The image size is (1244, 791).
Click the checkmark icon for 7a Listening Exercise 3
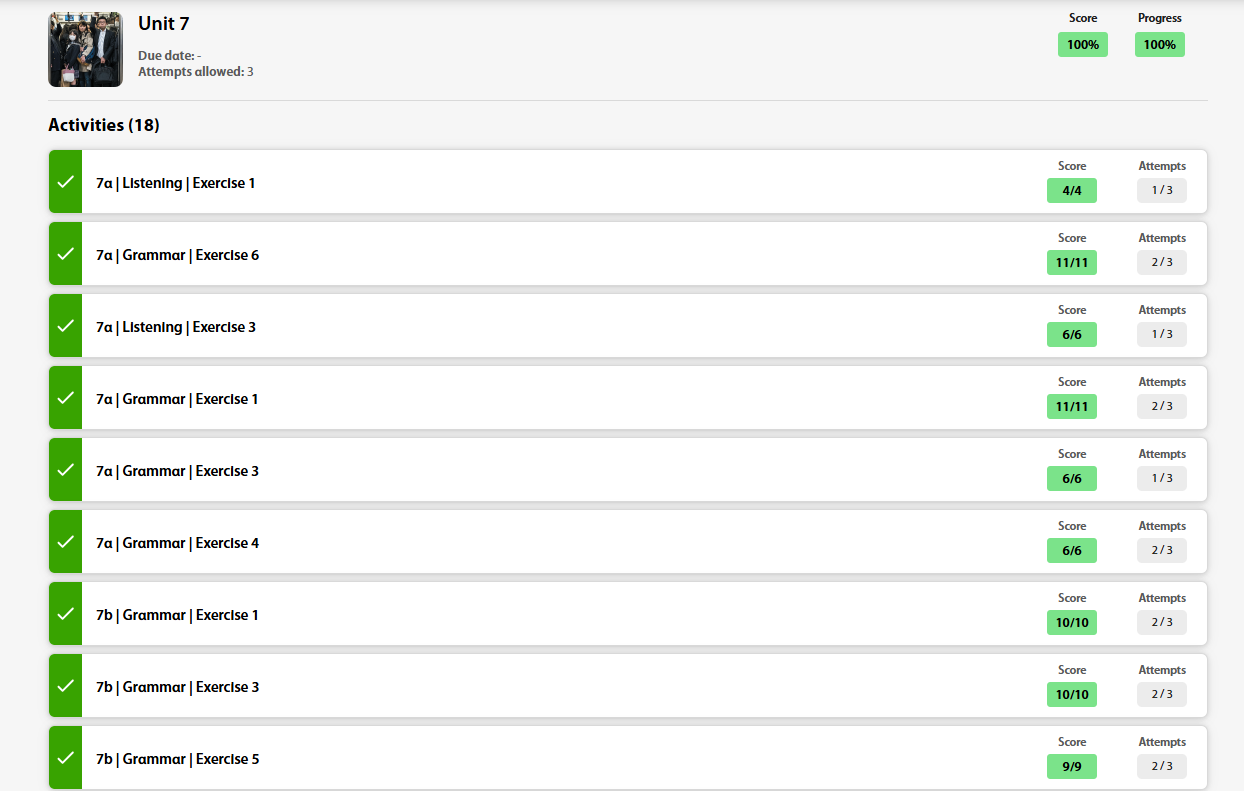pyautogui.click(x=65, y=326)
